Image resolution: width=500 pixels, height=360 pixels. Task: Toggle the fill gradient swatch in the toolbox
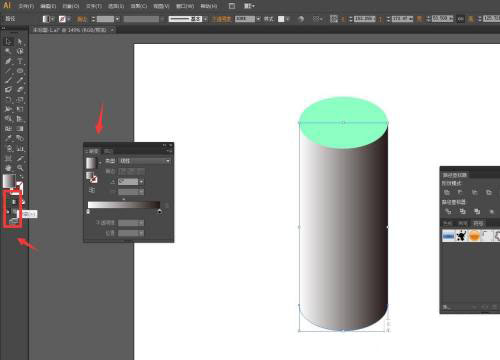point(9,181)
